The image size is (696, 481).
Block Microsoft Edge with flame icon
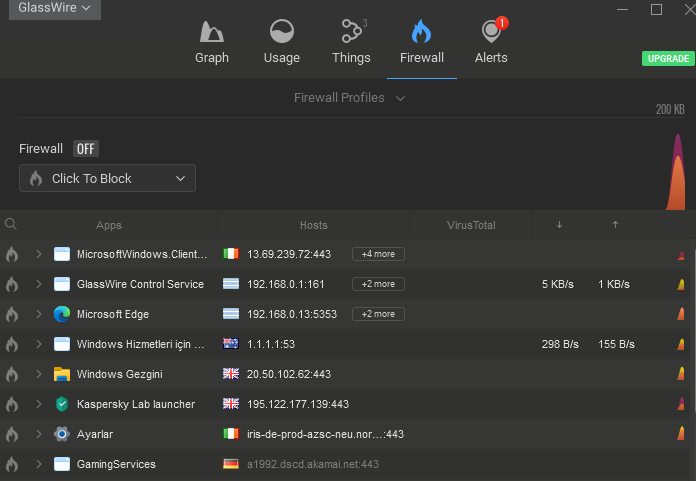(x=12, y=314)
